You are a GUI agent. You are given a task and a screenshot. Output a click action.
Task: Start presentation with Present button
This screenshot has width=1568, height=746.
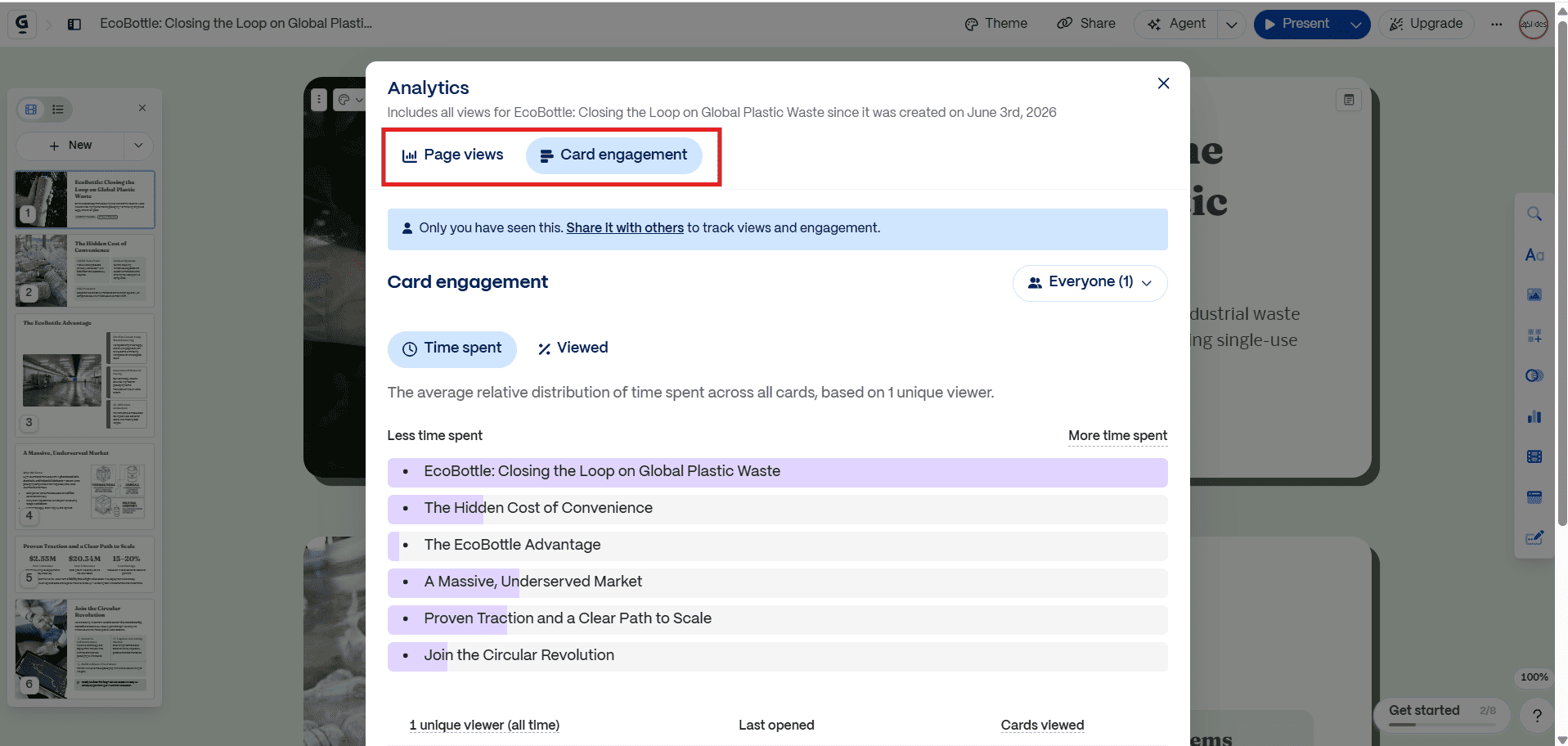tap(1298, 24)
